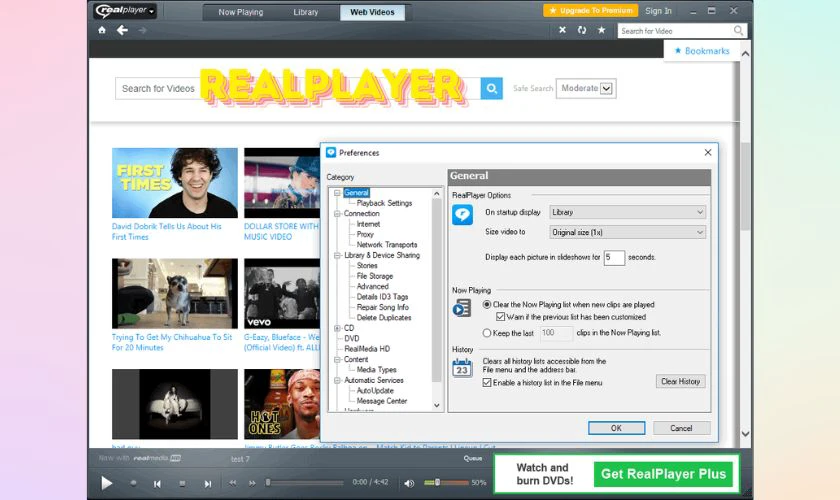
Task: Select AutoUpdate in the tree
Action: (375, 390)
